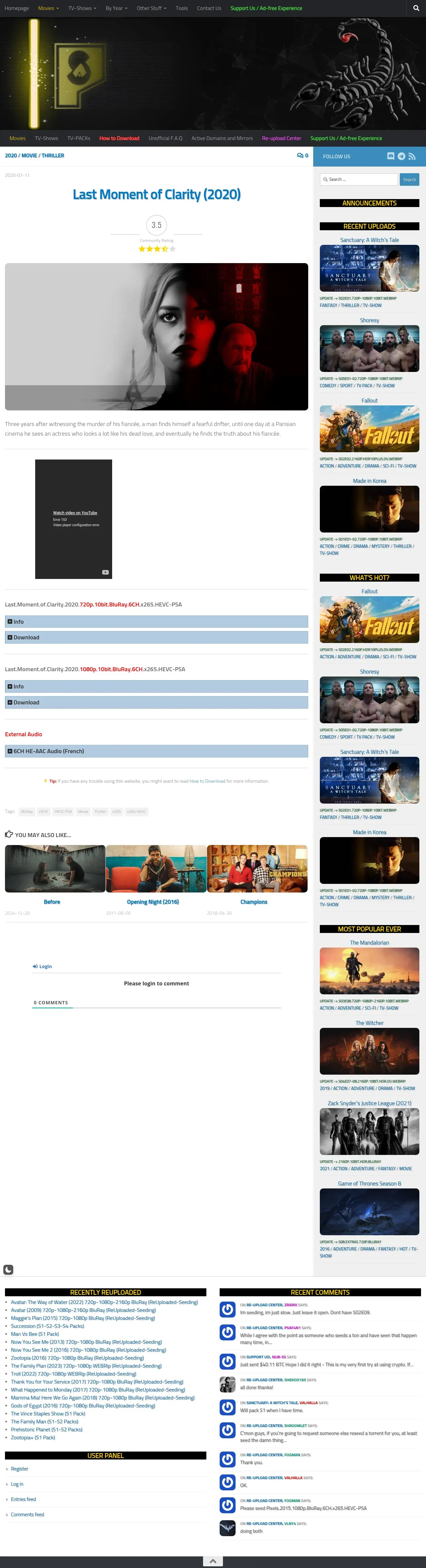Image resolution: width=426 pixels, height=1568 pixels.
Task: Open How to Download in secondary navigation
Action: 119,138
